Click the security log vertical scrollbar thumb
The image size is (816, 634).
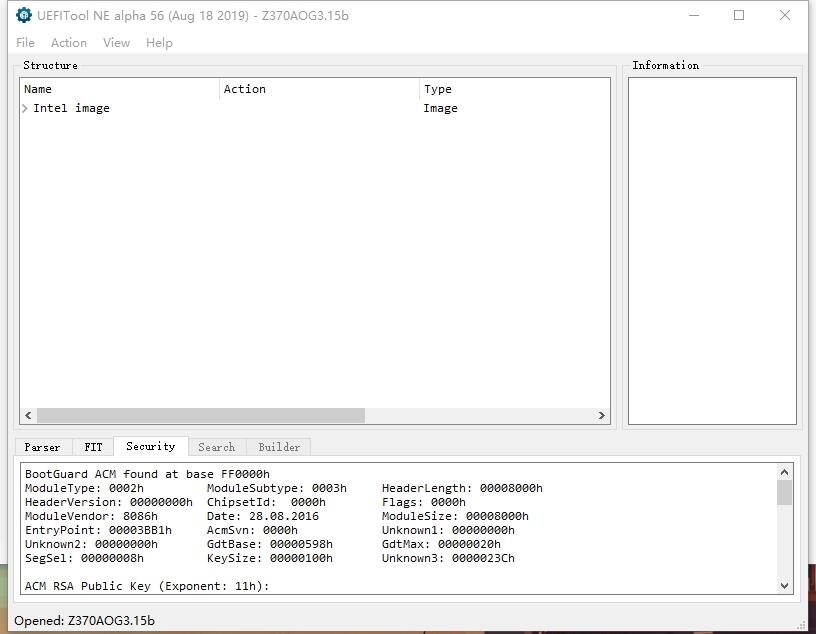pyautogui.click(x=784, y=492)
